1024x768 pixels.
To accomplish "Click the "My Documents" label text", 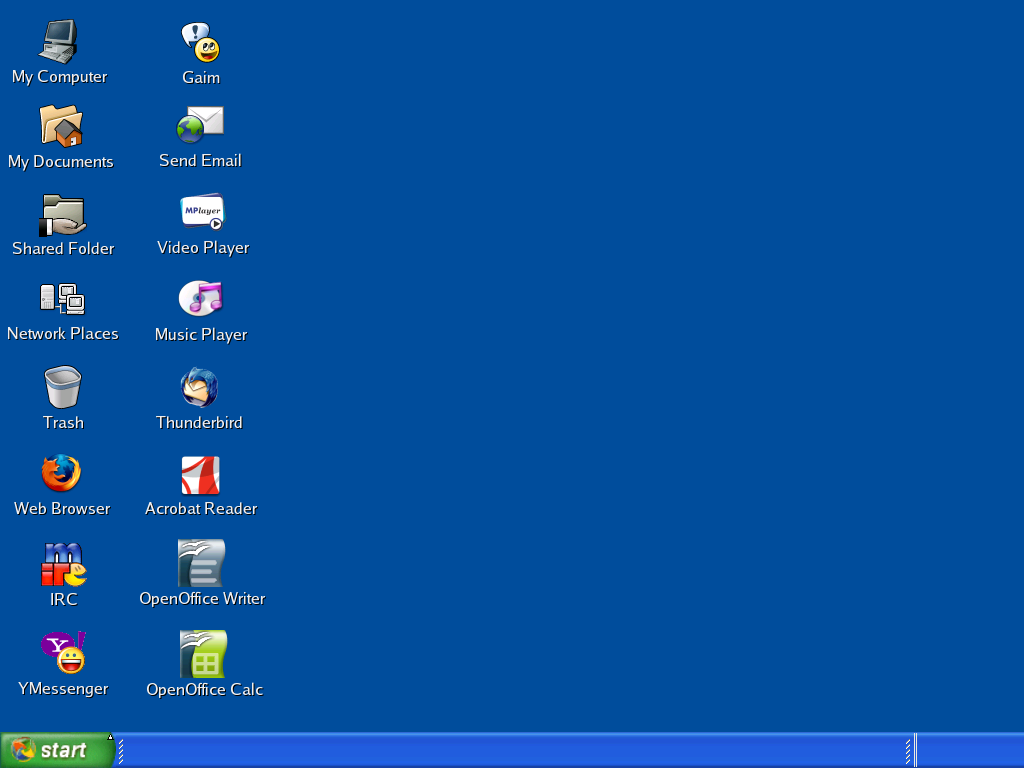I will pos(61,162).
